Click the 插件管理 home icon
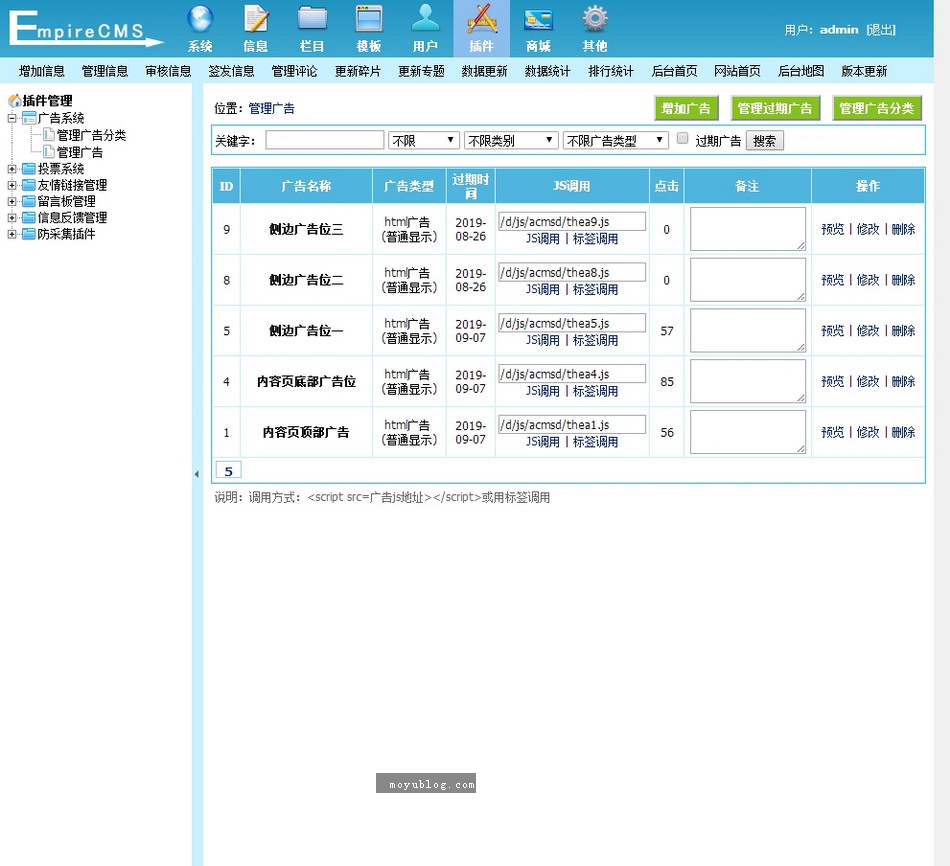The height and width of the screenshot is (866, 950). [x=15, y=101]
